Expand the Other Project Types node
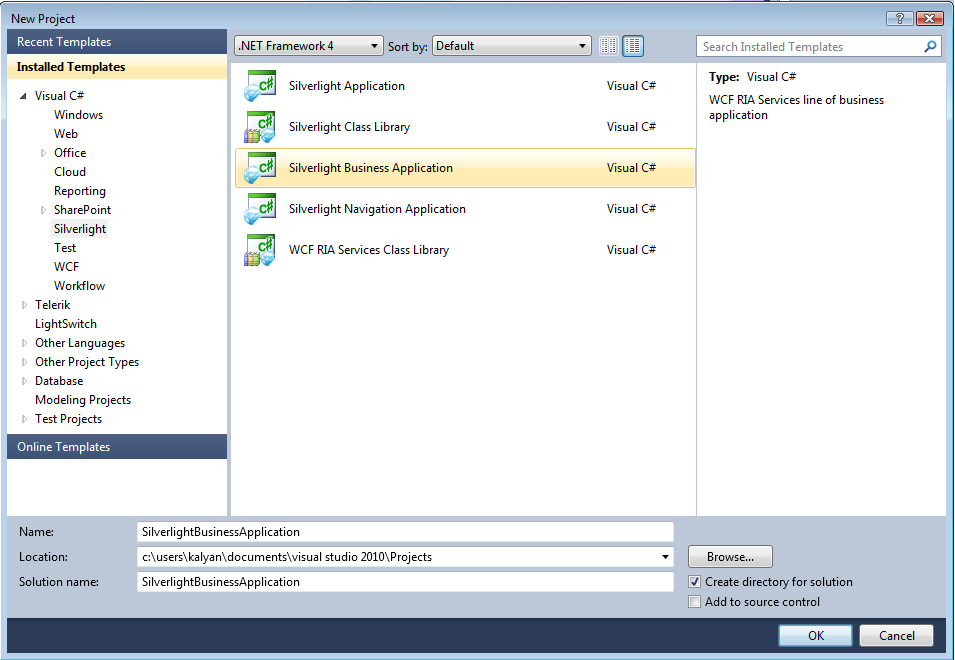This screenshot has width=955, height=660. click(24, 362)
